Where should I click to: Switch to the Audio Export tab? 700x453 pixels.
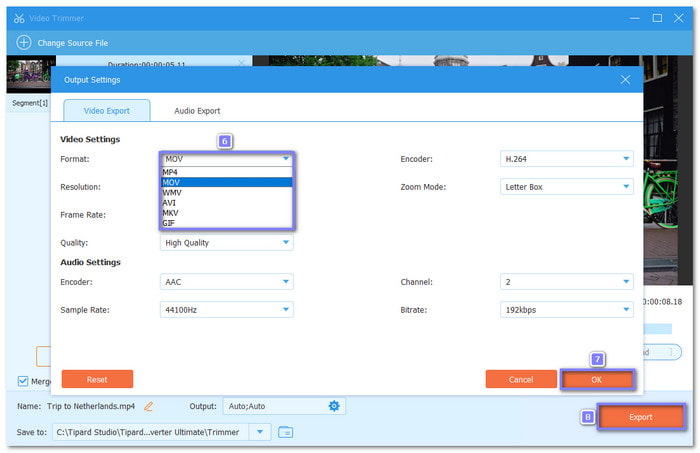[197, 110]
